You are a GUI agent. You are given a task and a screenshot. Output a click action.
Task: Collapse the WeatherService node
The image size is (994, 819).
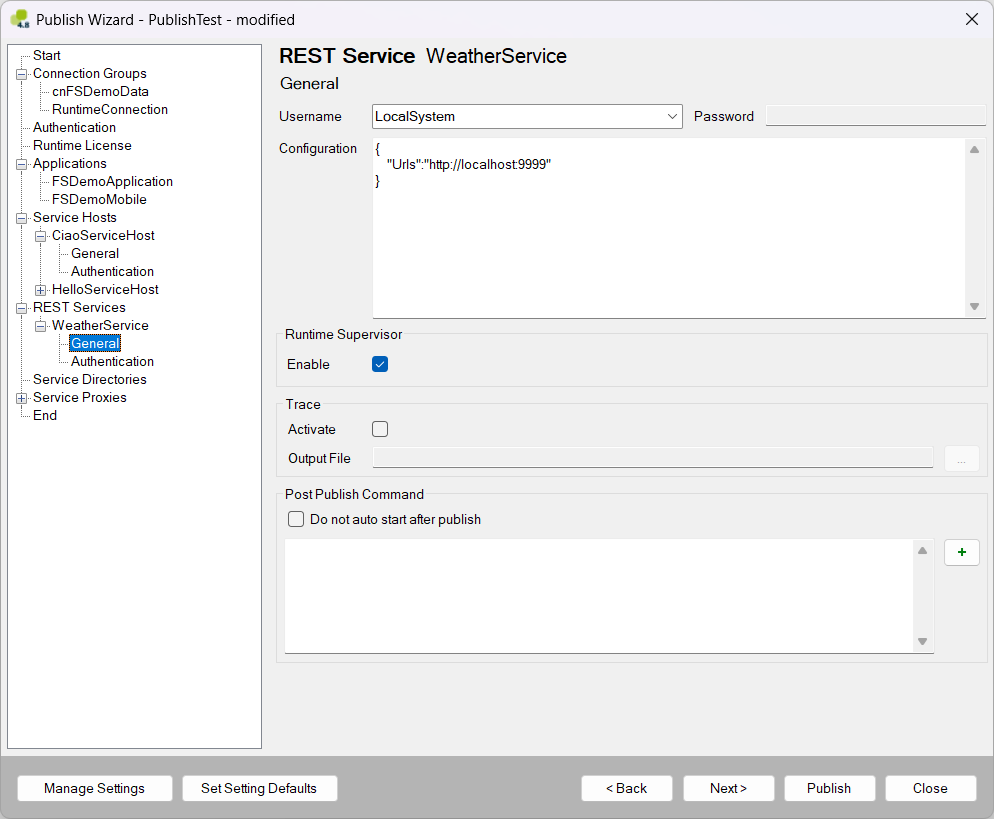coord(41,326)
